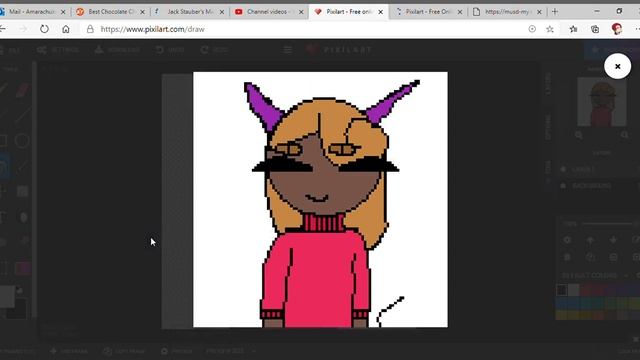Click the dimmed Settings menu in Pixilart
The height and width of the screenshot is (360, 640).
58,50
